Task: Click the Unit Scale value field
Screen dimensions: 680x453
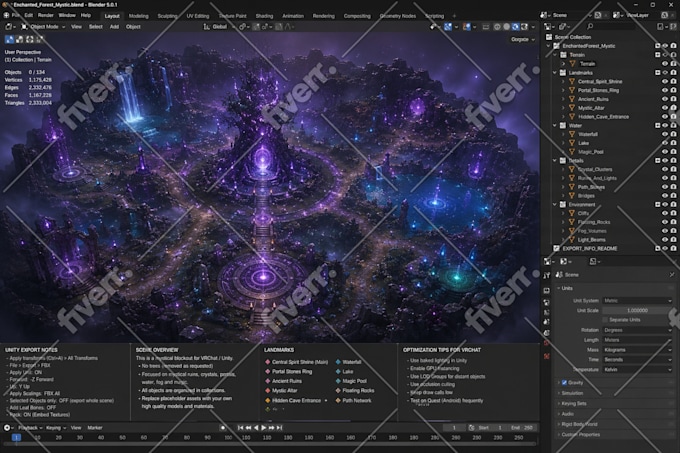Action: coord(638,310)
